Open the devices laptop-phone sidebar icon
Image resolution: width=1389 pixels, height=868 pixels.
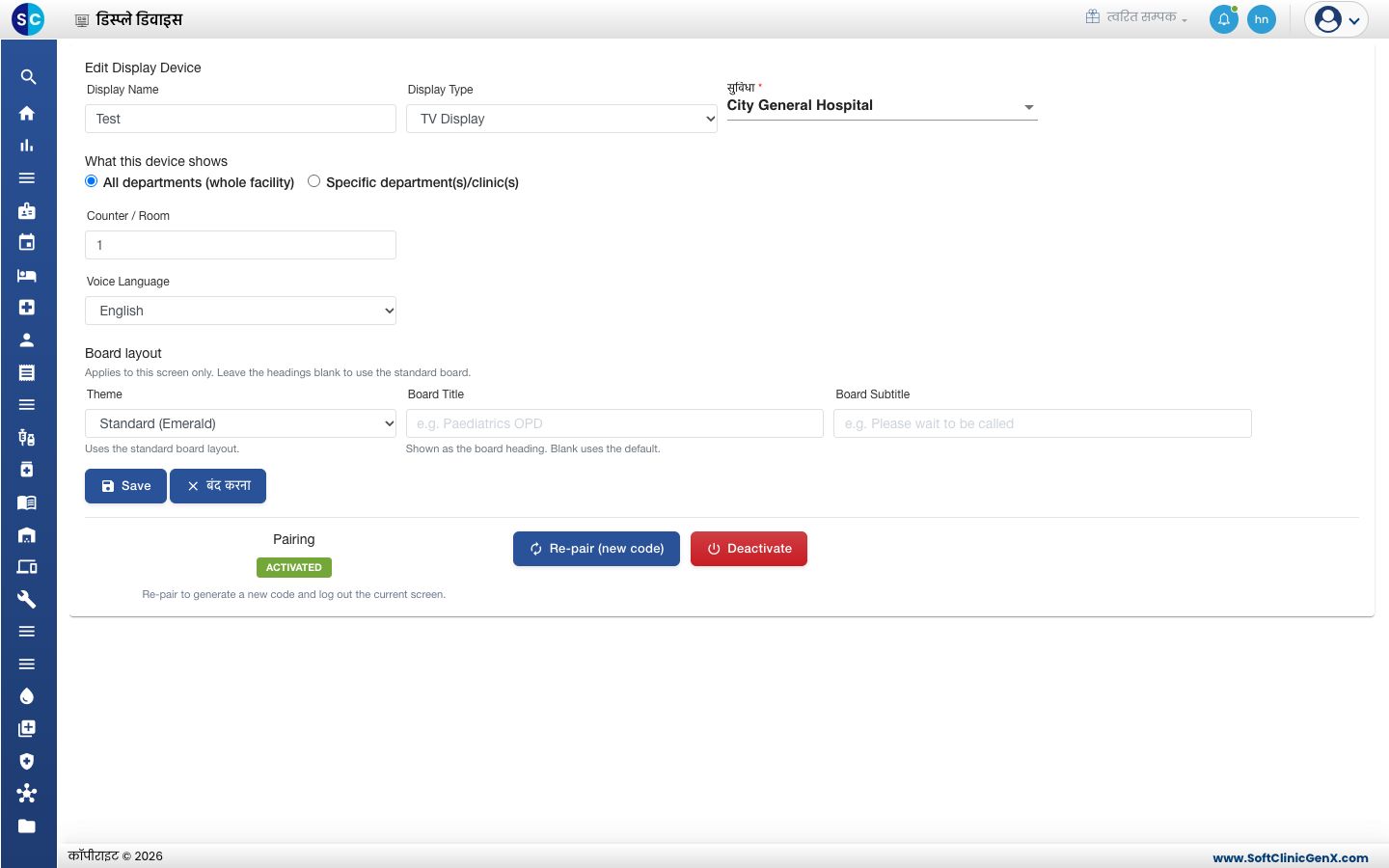coord(27,566)
